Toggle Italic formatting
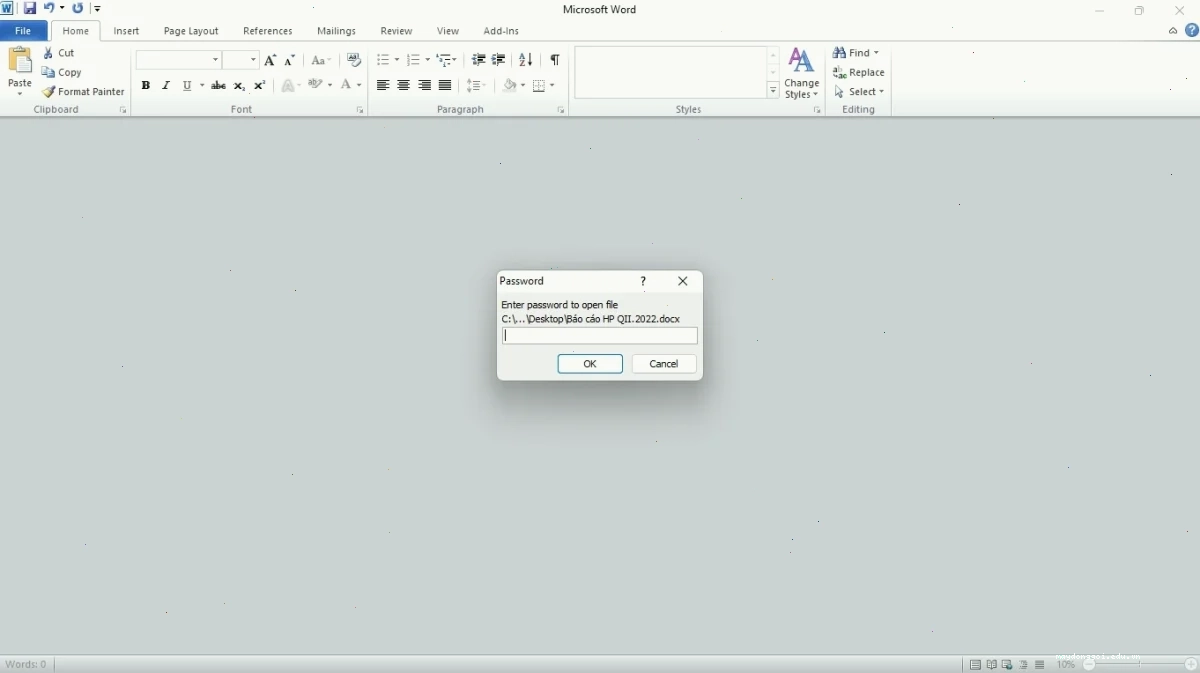1200x673 pixels. [x=166, y=86]
